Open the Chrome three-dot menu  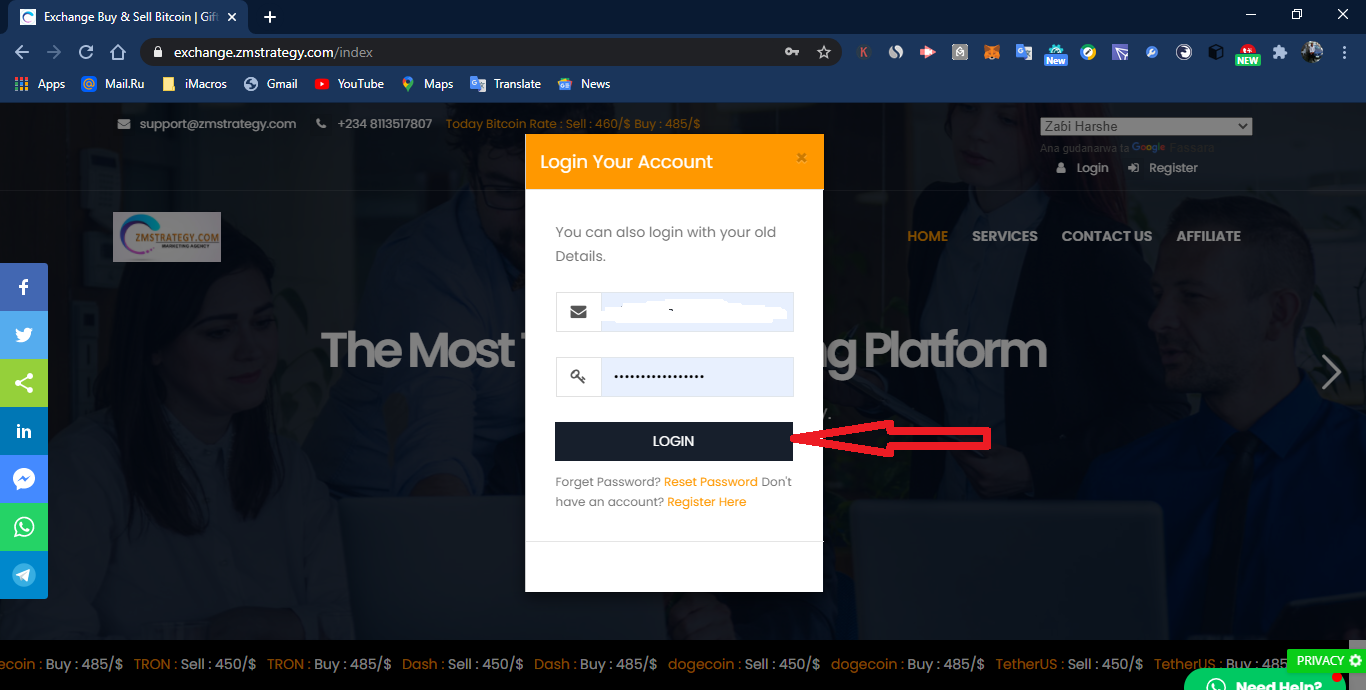click(1344, 52)
